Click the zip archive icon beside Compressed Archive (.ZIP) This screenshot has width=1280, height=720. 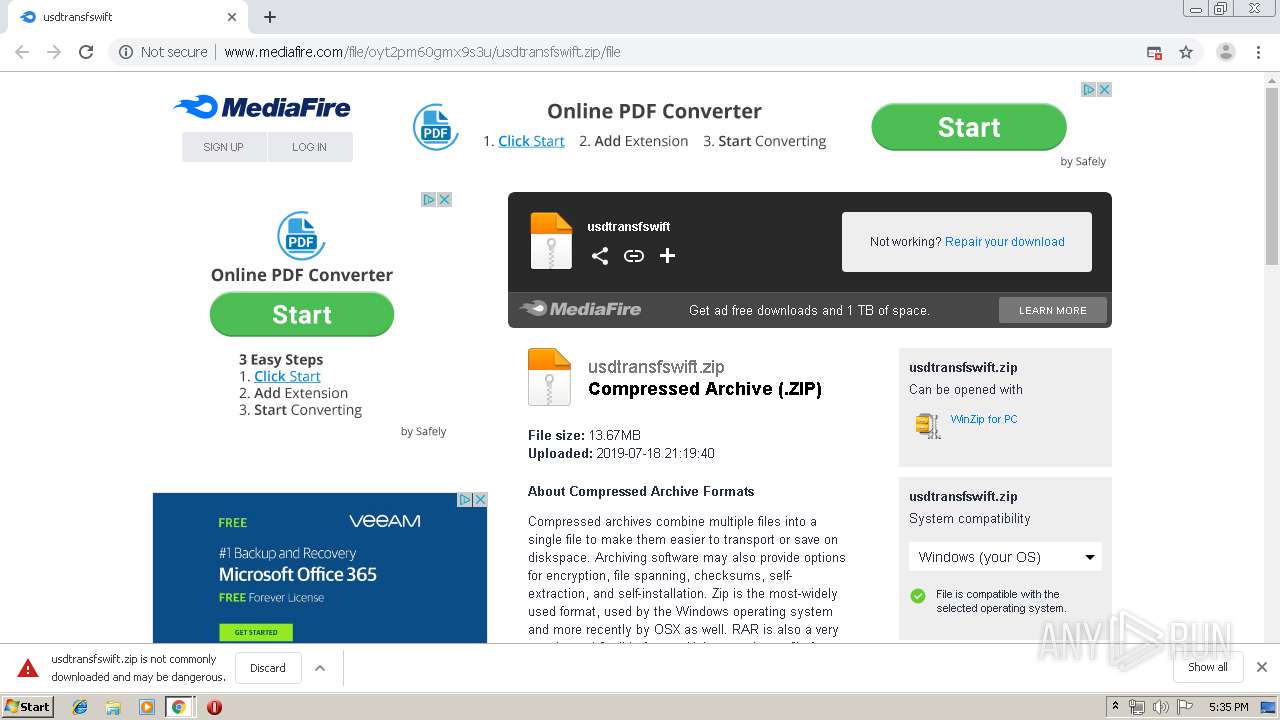549,376
